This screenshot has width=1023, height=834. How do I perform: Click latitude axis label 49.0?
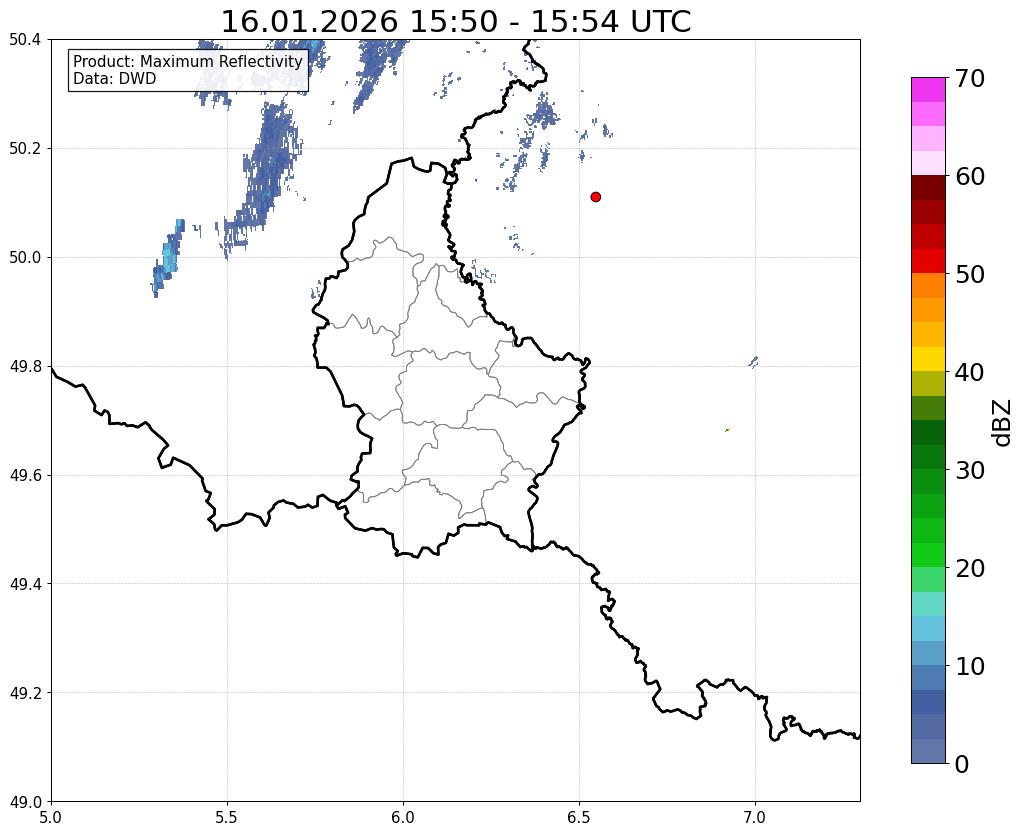[x=25, y=802]
